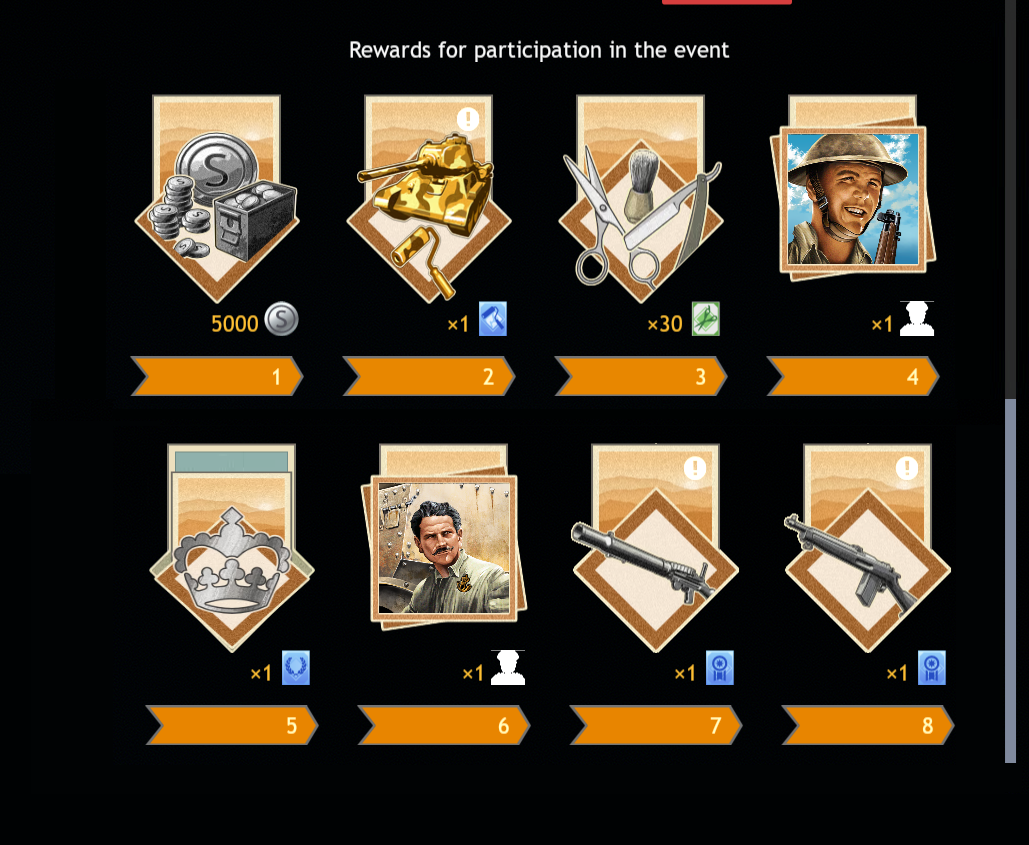Screen dimensions: 1029x845
Task: Click the exclamation mark on golden tank reward
Action: pyautogui.click(x=468, y=119)
